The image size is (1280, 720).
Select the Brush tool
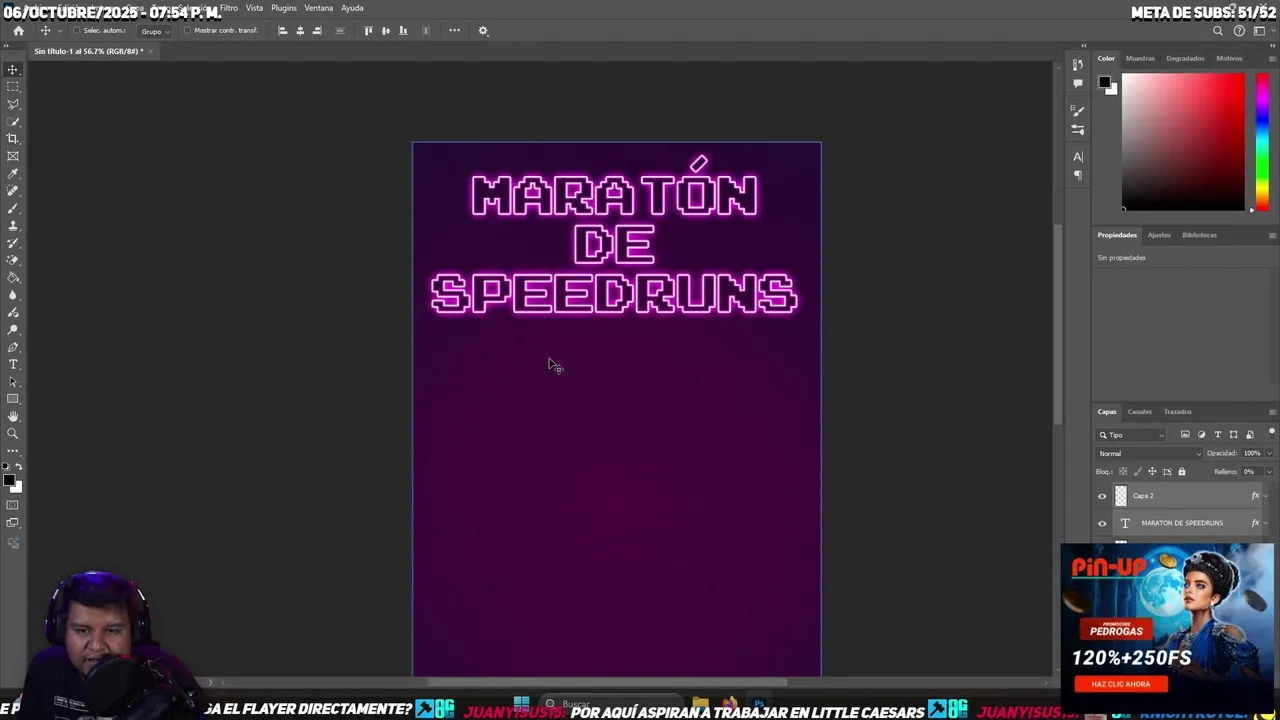[x=13, y=208]
